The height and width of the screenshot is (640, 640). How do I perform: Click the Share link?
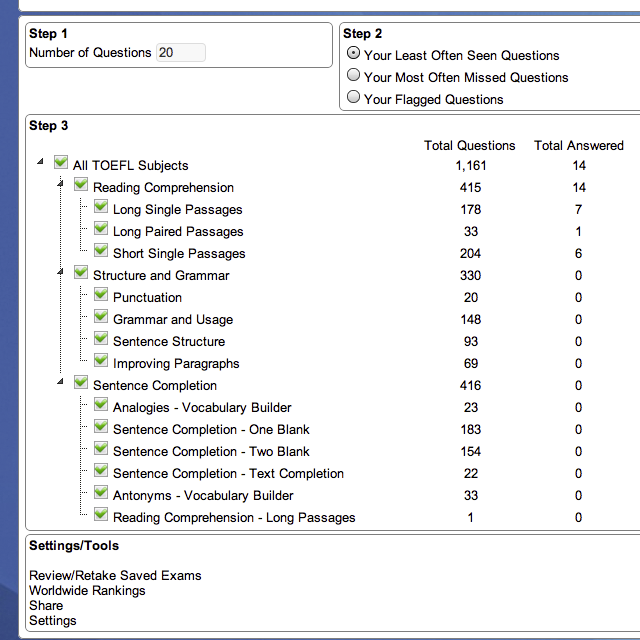point(46,605)
